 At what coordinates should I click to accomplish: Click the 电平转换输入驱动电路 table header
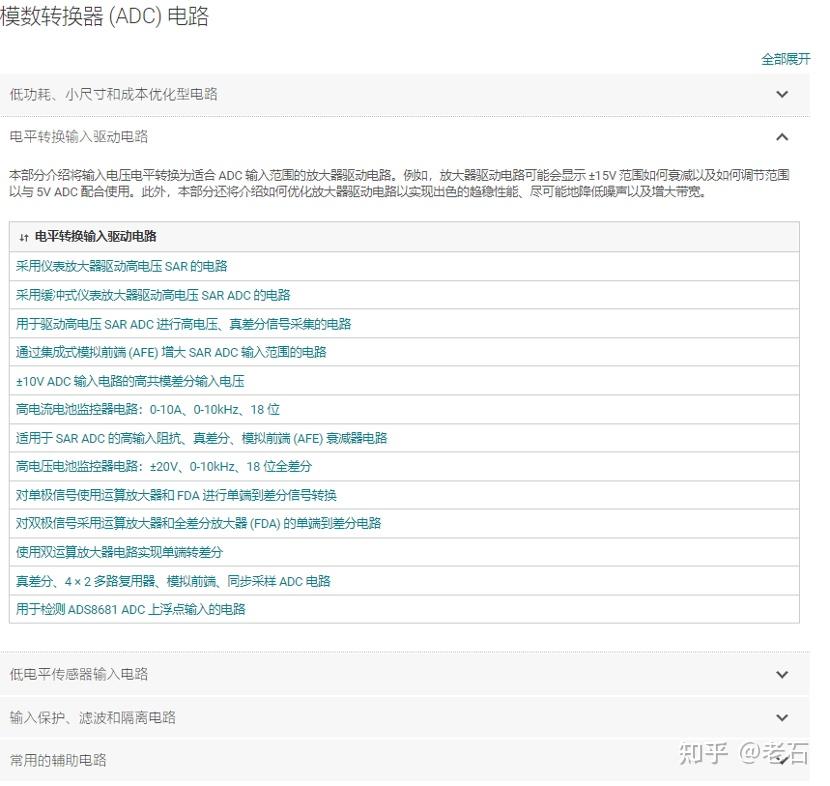(95, 237)
